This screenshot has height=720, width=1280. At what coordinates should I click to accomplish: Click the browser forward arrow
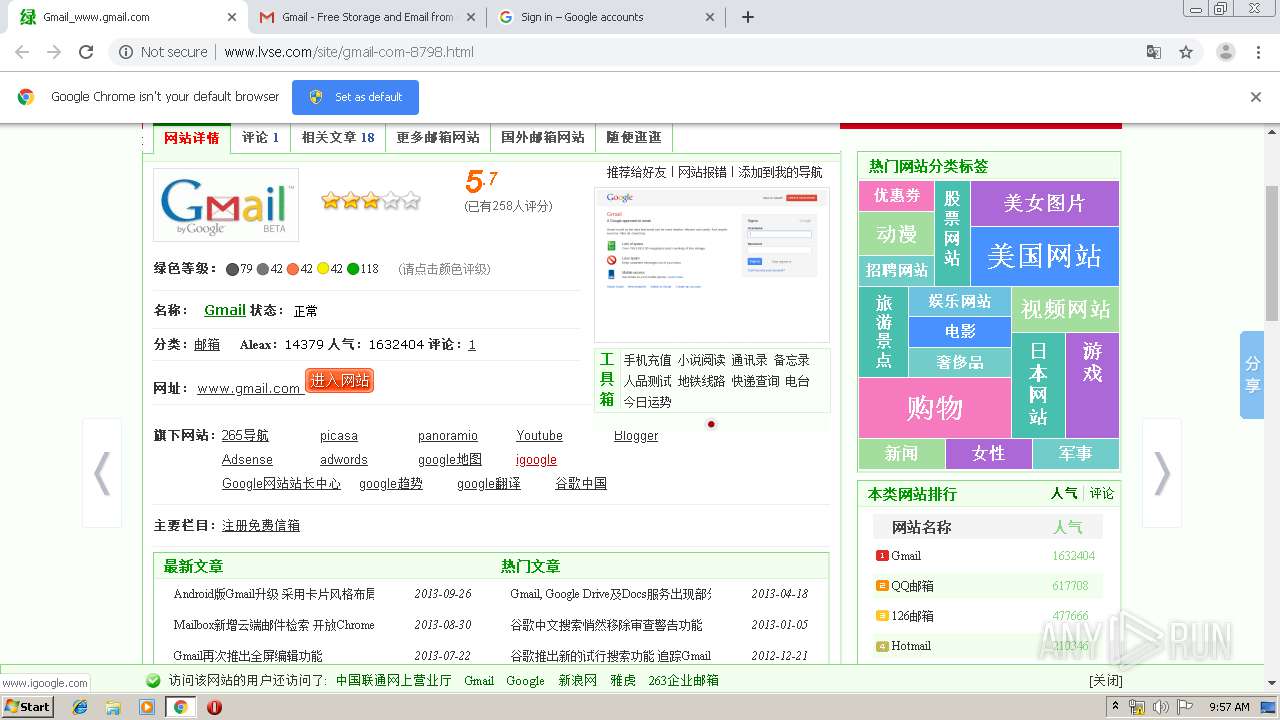coord(54,52)
